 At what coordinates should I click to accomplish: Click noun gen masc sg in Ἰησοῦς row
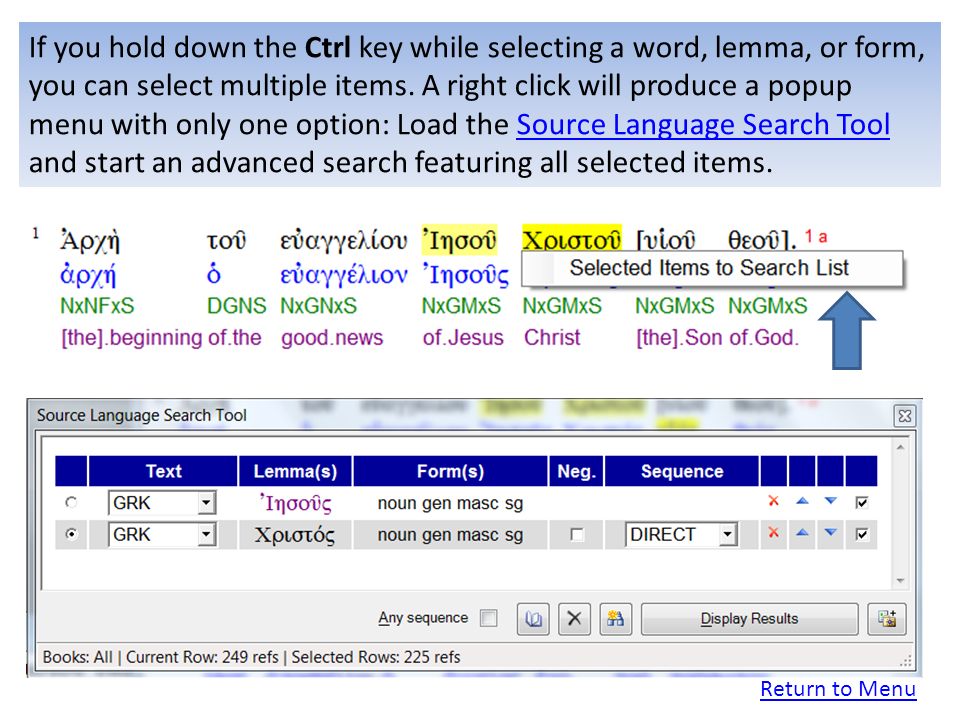point(450,503)
